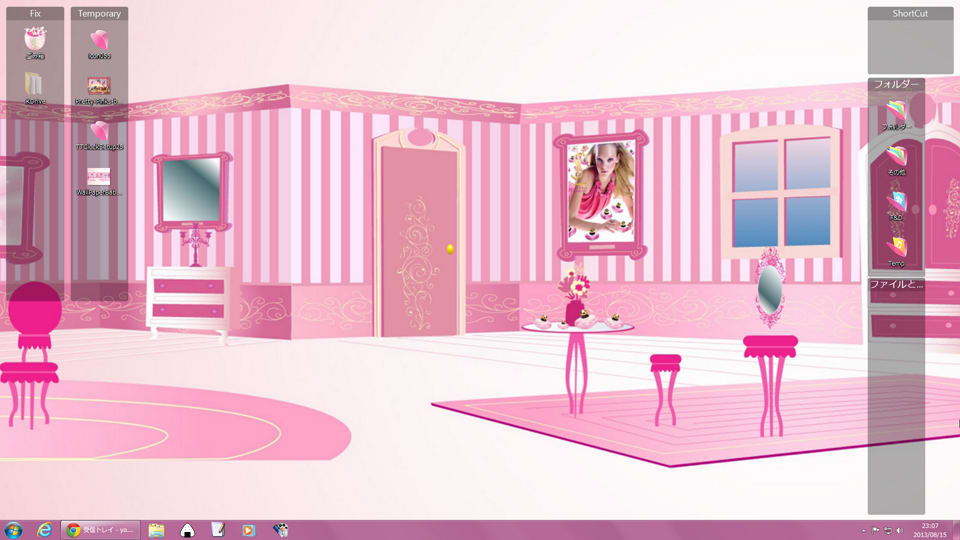Viewport: 960px width, 540px height.
Task: Open the folder icon in Fix panel
Action: coord(35,84)
